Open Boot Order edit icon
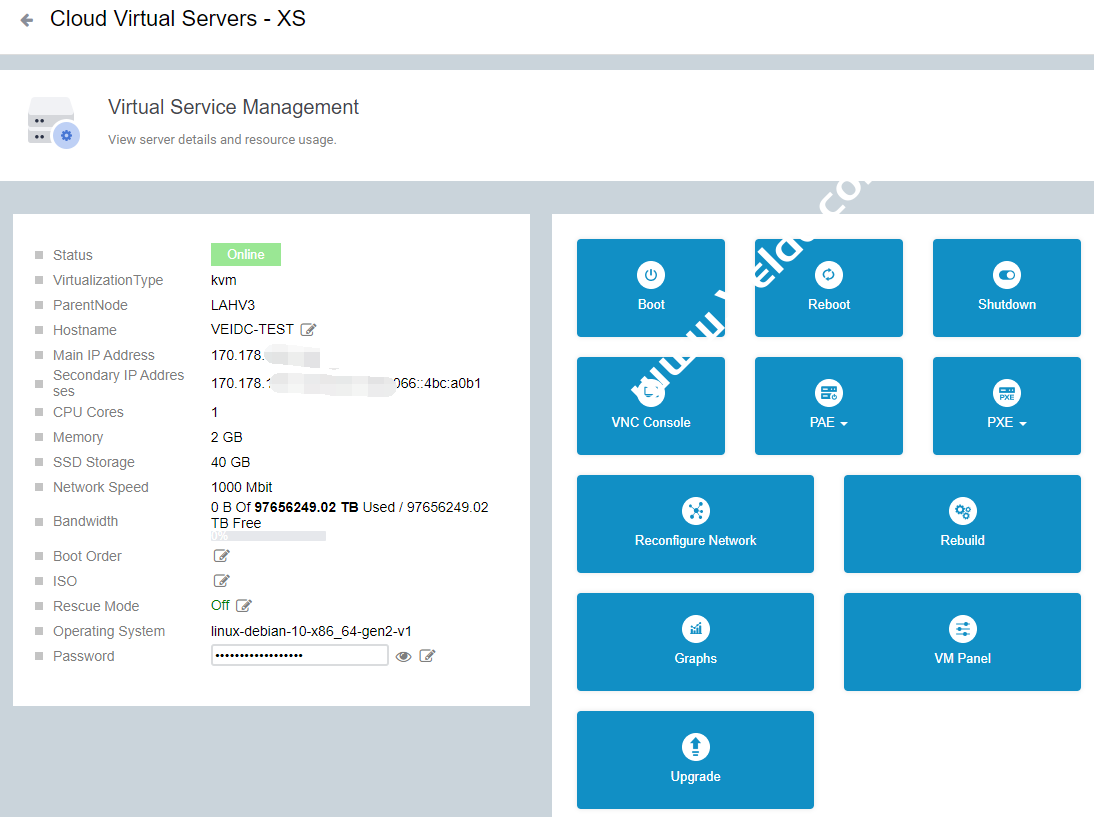 pos(222,556)
